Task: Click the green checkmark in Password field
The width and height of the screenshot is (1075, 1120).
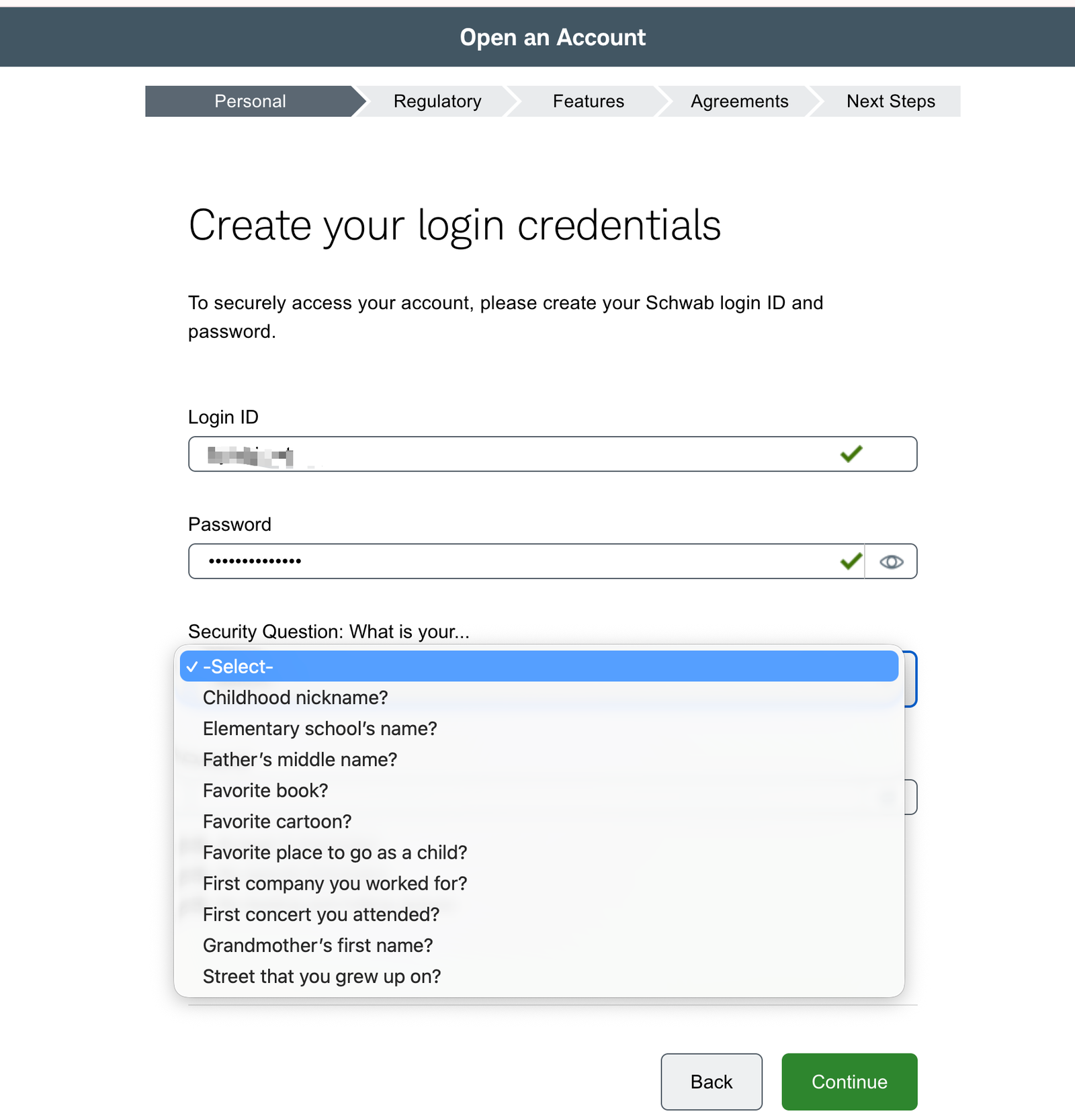Action: [851, 561]
